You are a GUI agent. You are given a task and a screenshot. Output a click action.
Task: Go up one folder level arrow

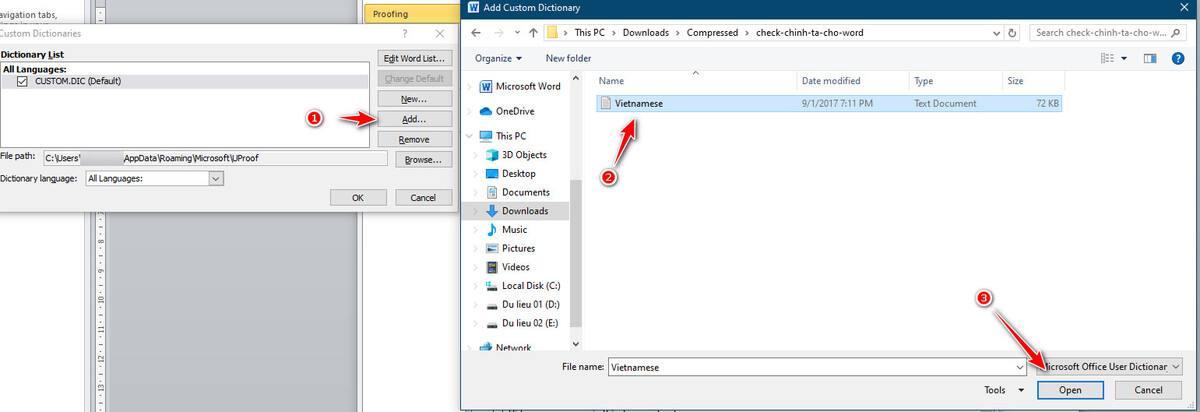pos(532,33)
